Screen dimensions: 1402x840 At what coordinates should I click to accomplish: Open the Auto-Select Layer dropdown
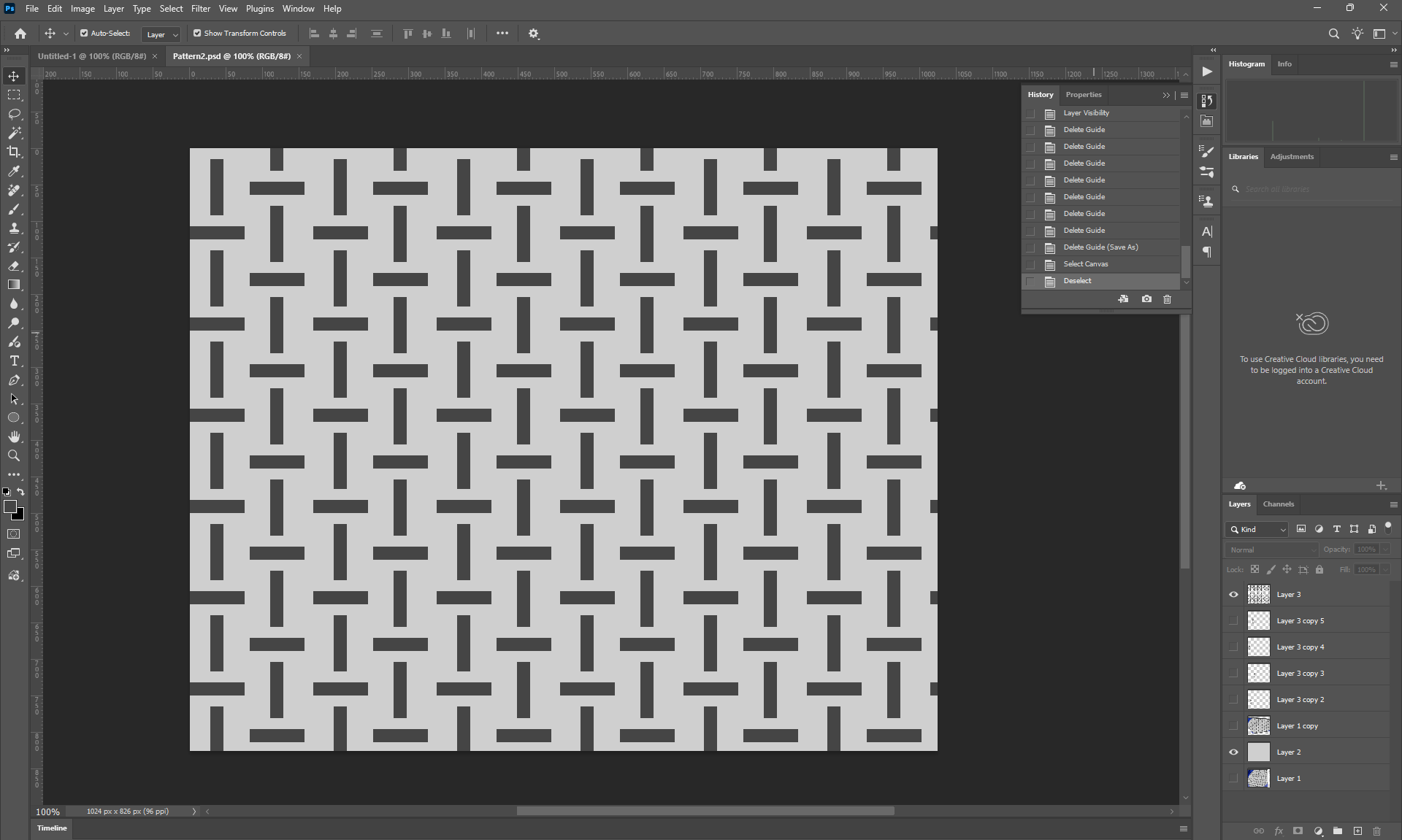coord(161,34)
